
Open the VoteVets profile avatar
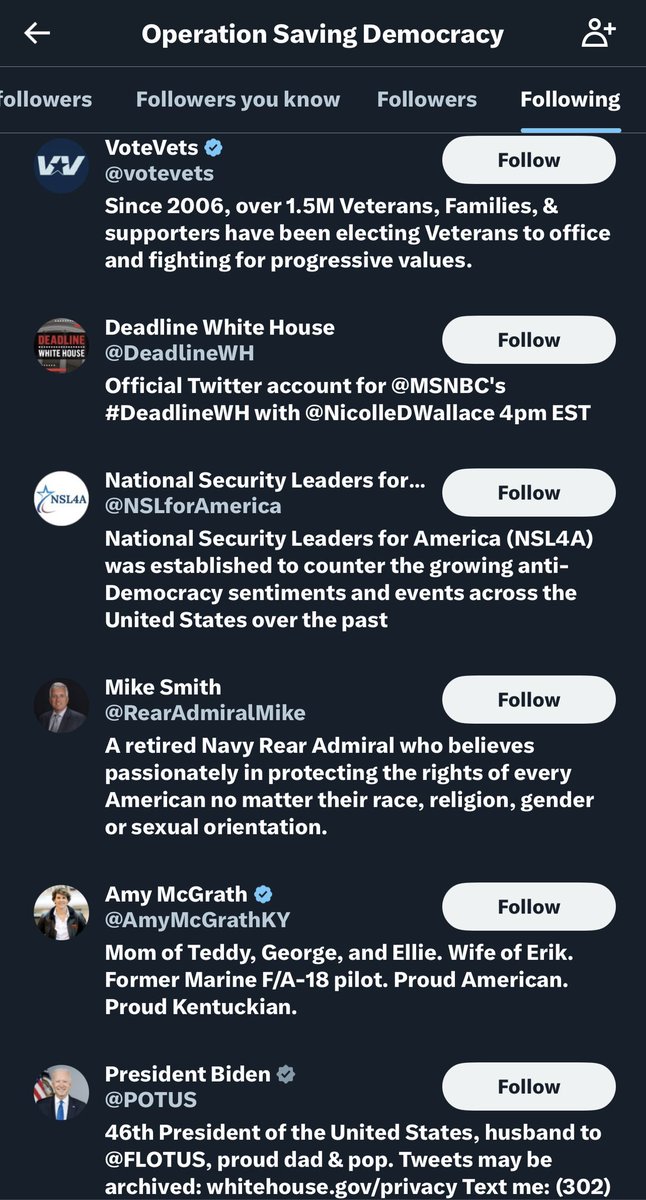coord(62,167)
